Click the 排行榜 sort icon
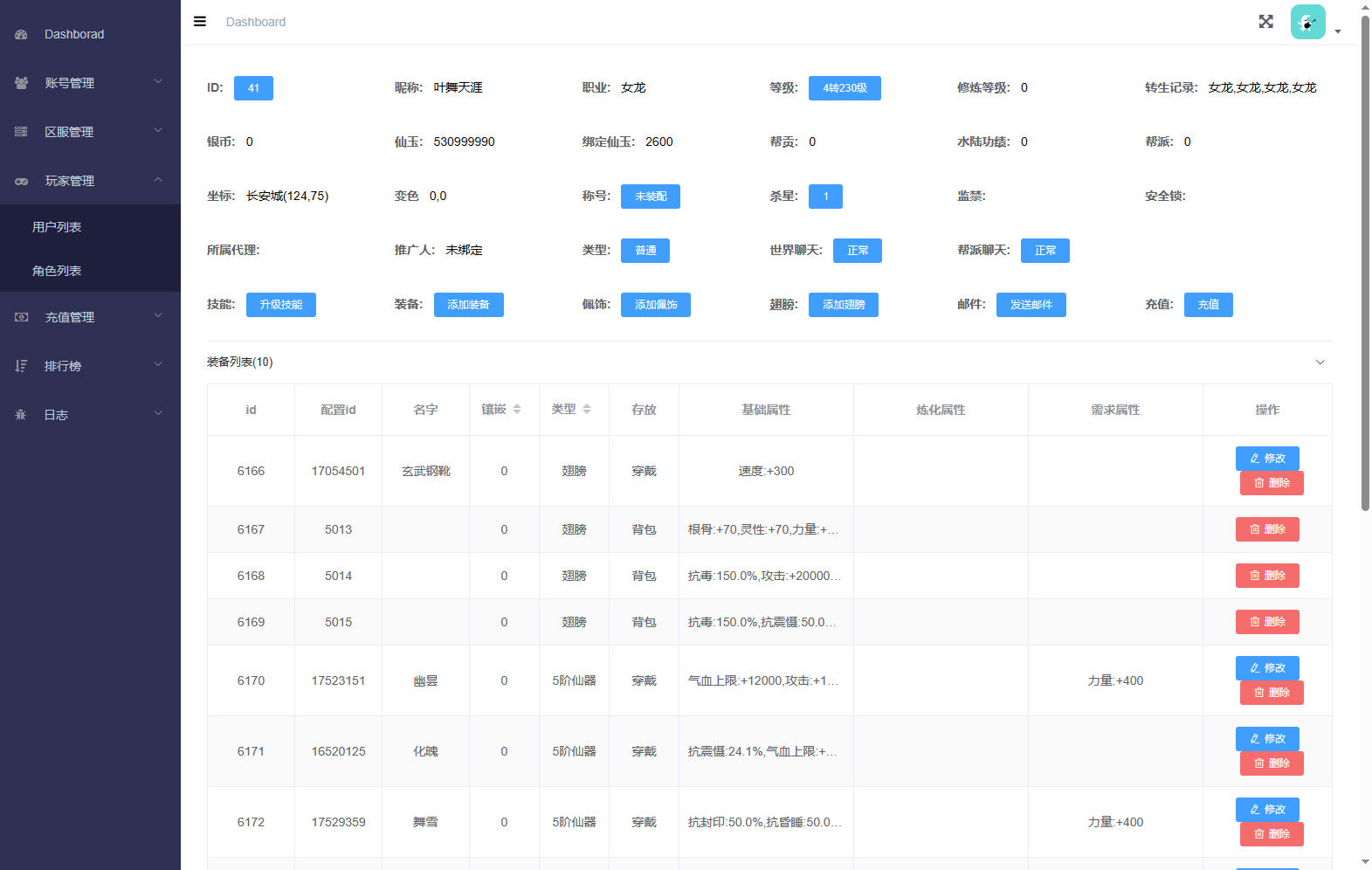The image size is (1372, 870). pyautogui.click(x=21, y=366)
